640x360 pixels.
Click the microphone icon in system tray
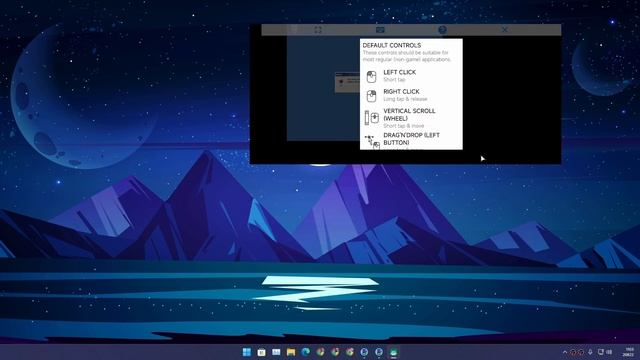(590, 352)
